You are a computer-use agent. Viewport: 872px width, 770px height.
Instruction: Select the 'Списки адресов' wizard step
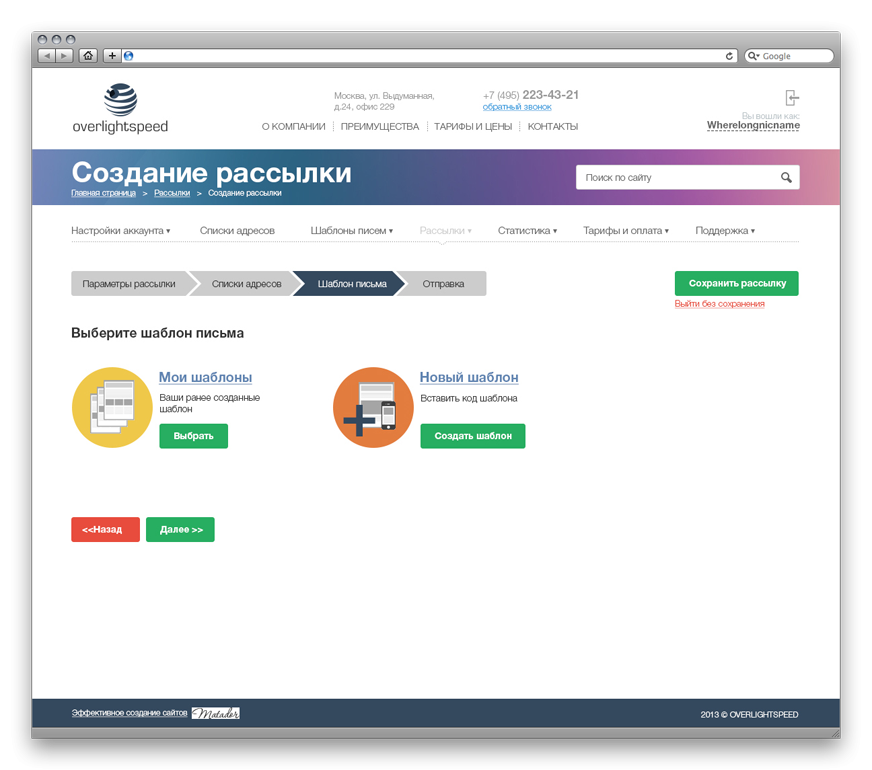(246, 284)
